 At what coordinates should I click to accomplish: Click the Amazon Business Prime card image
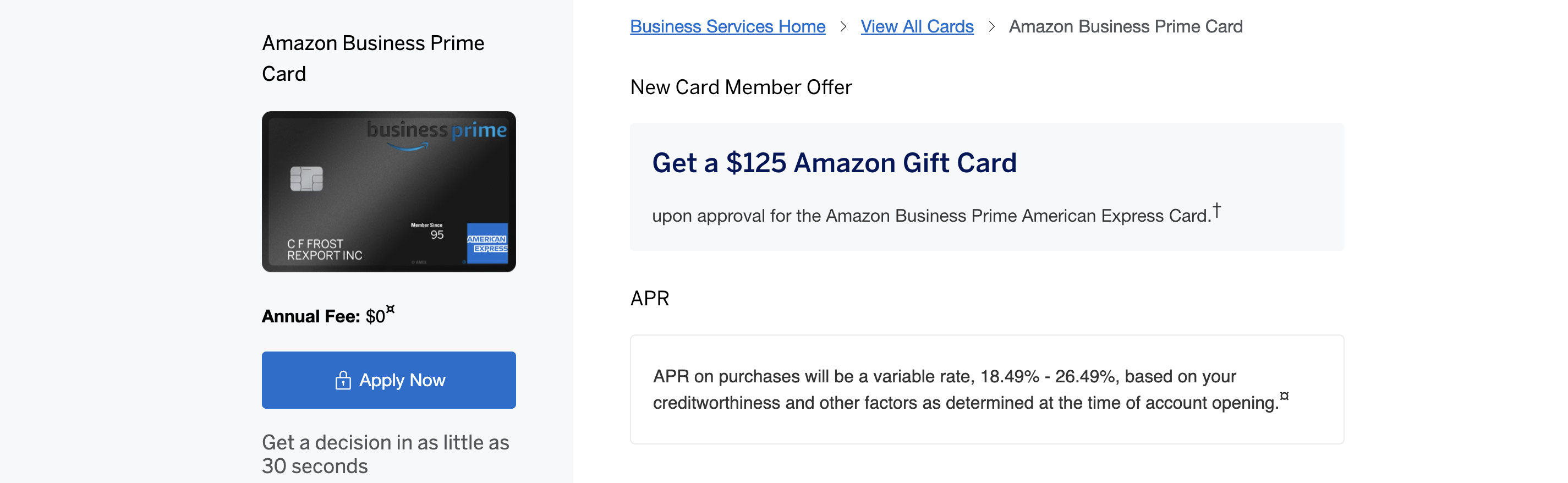click(x=388, y=191)
